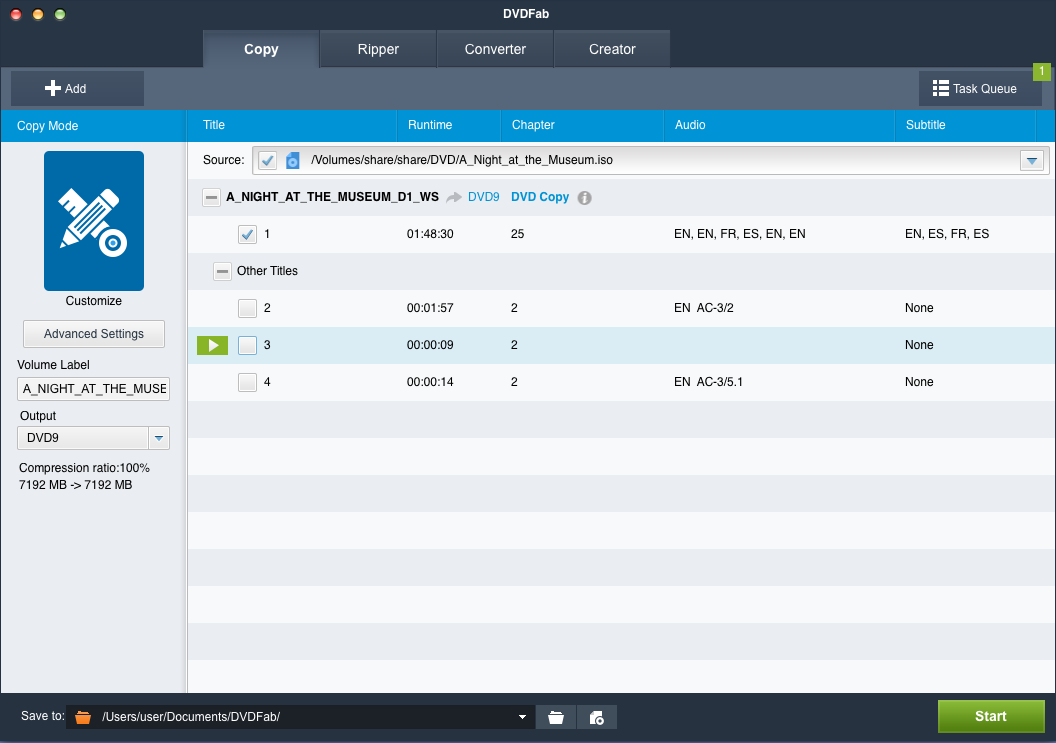Click runtime 01:48:30 of title 1

pyautogui.click(x=430, y=234)
